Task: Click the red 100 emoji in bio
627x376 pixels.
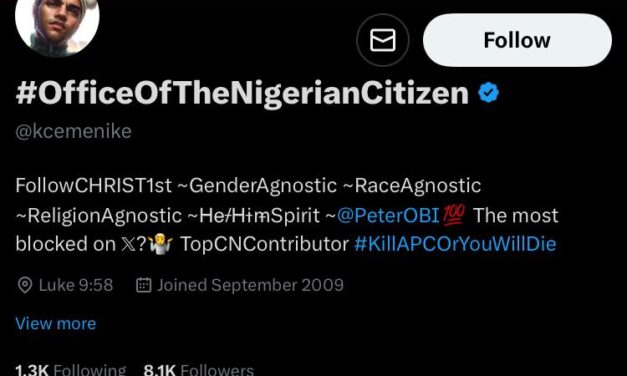Action: [x=454, y=214]
